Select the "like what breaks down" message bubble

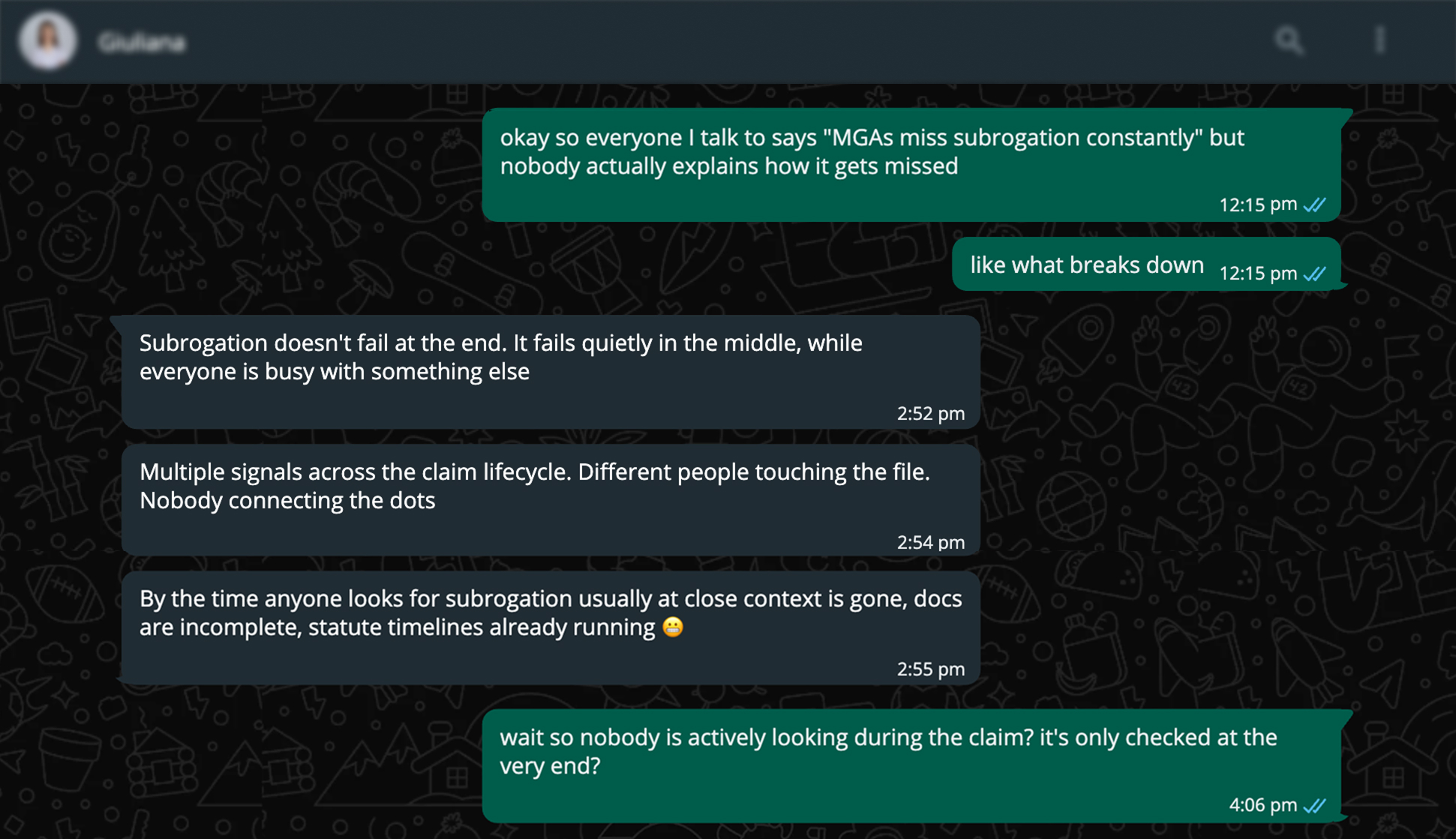click(x=1086, y=265)
